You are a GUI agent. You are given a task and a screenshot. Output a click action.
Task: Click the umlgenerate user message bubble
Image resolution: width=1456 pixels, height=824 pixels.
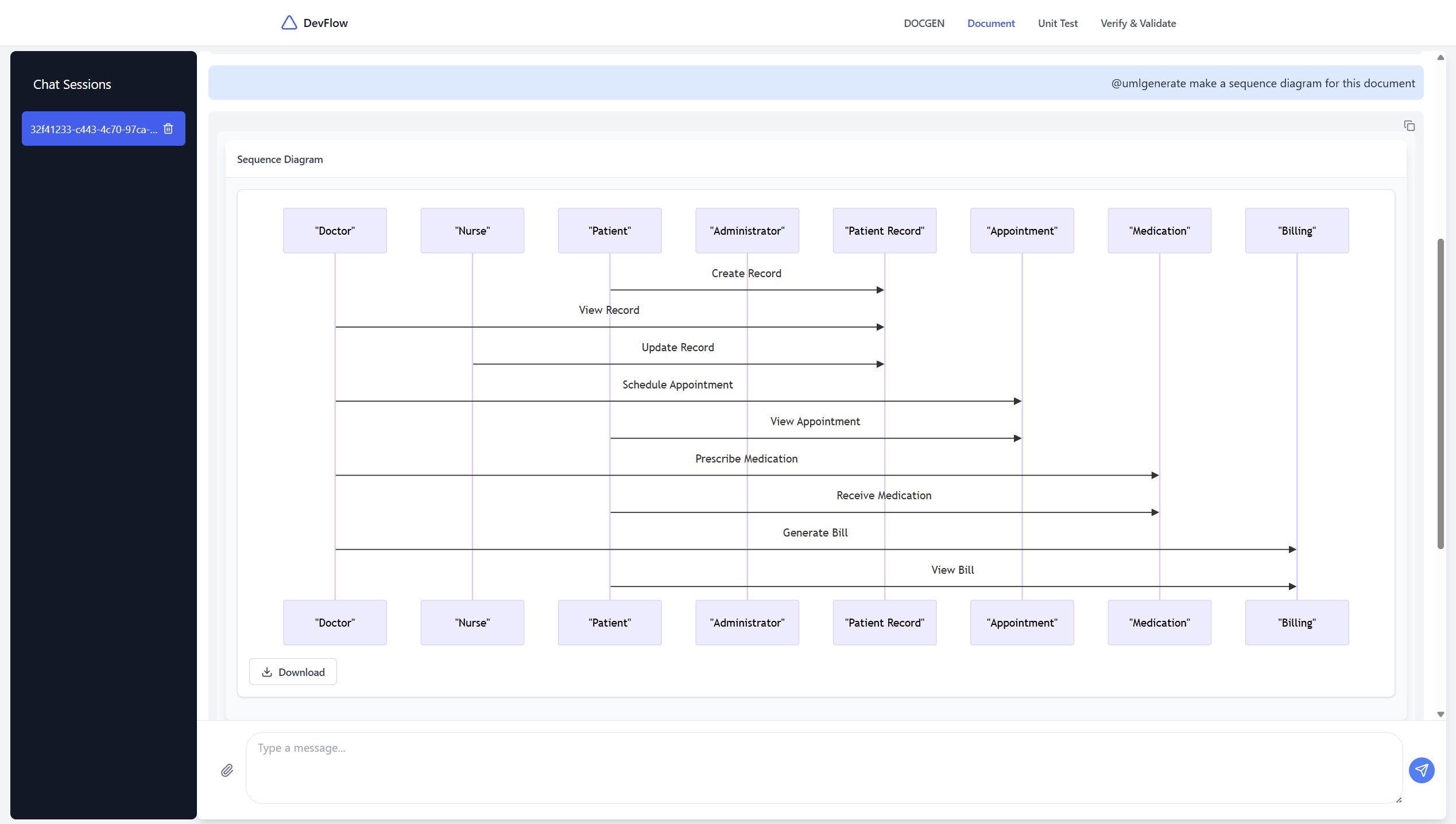[x=1263, y=83]
